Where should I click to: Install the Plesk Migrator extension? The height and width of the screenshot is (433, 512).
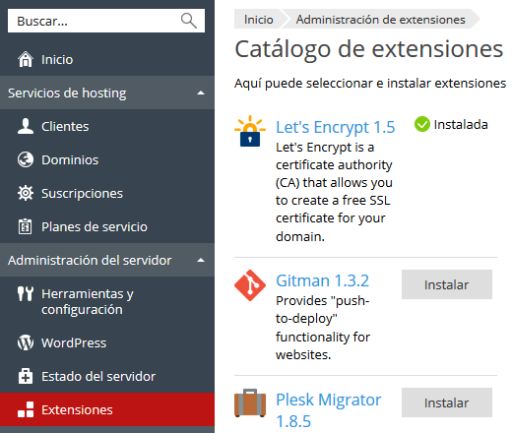pos(447,403)
